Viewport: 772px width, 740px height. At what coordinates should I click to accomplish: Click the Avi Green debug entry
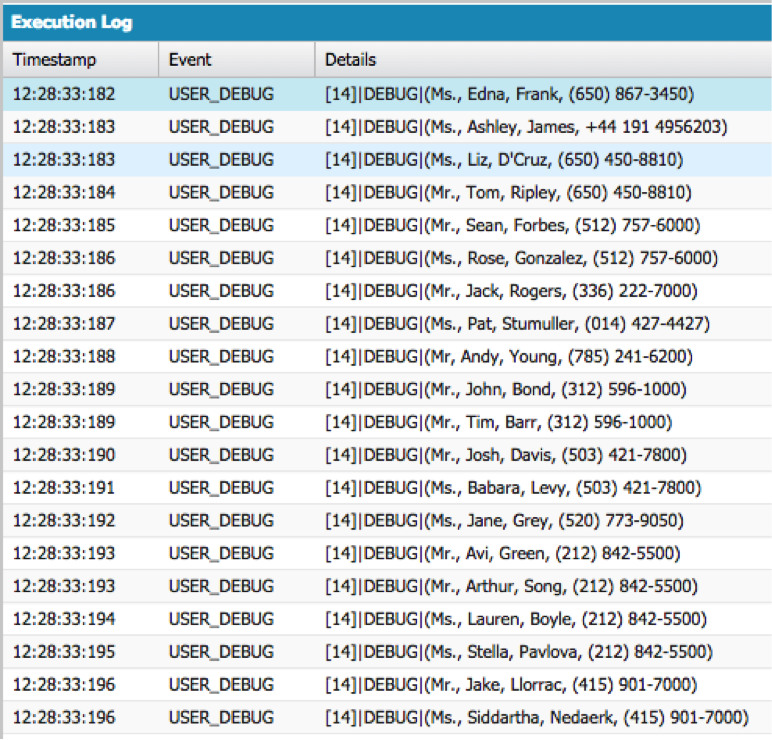tap(387, 553)
